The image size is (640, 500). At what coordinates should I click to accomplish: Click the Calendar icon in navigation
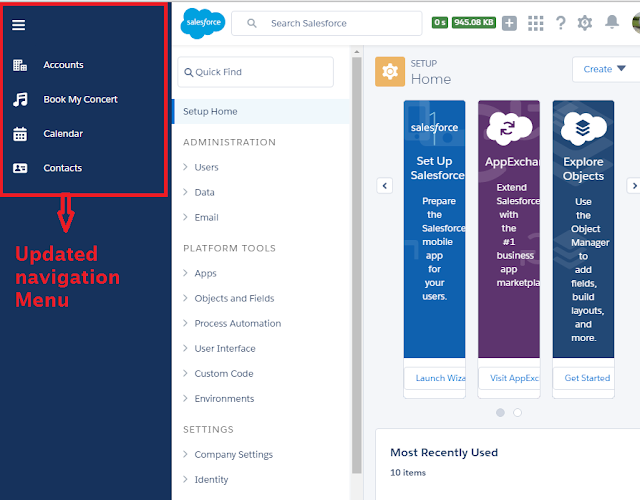pyautogui.click(x=20, y=134)
